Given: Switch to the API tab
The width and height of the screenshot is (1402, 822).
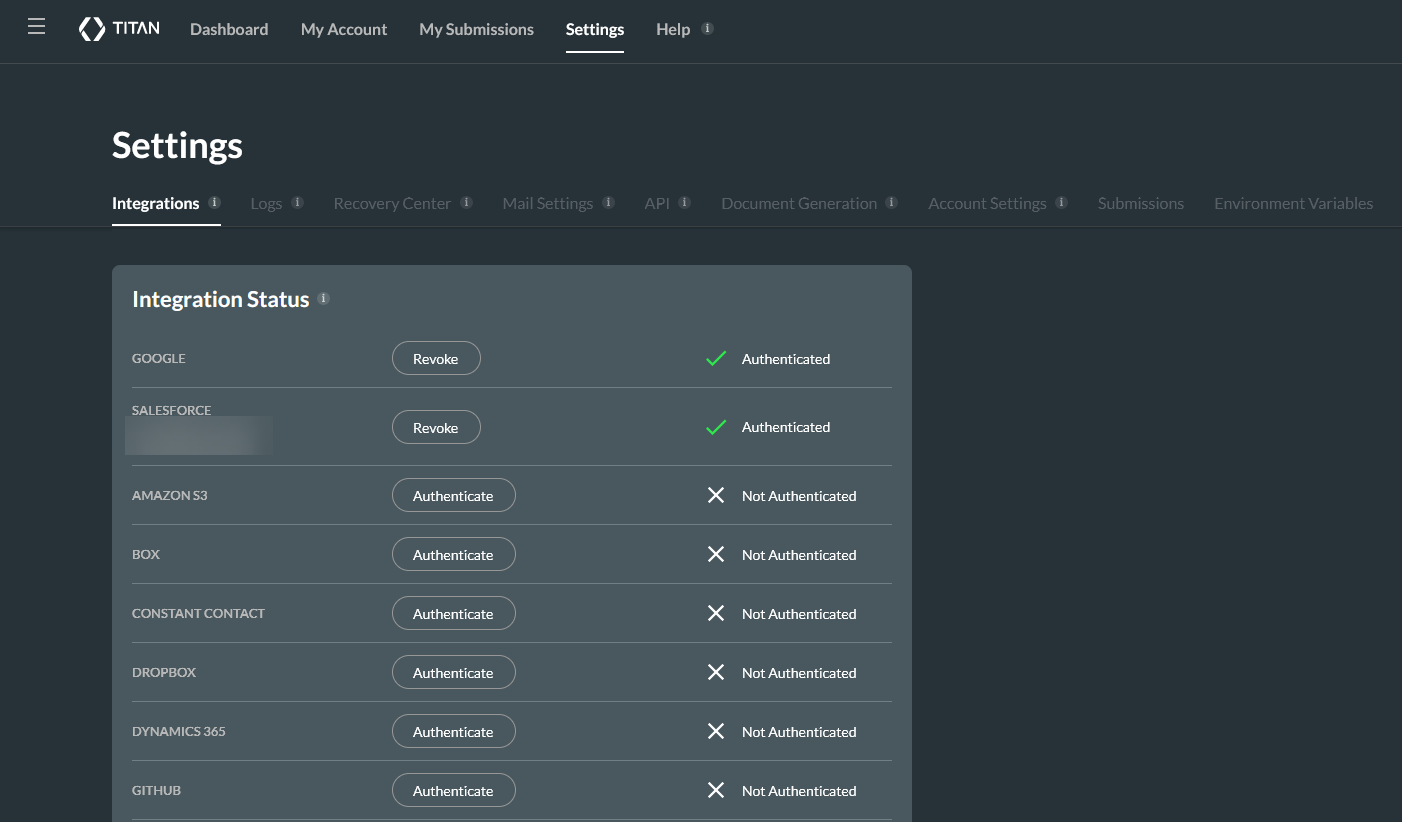Looking at the screenshot, I should 657,203.
